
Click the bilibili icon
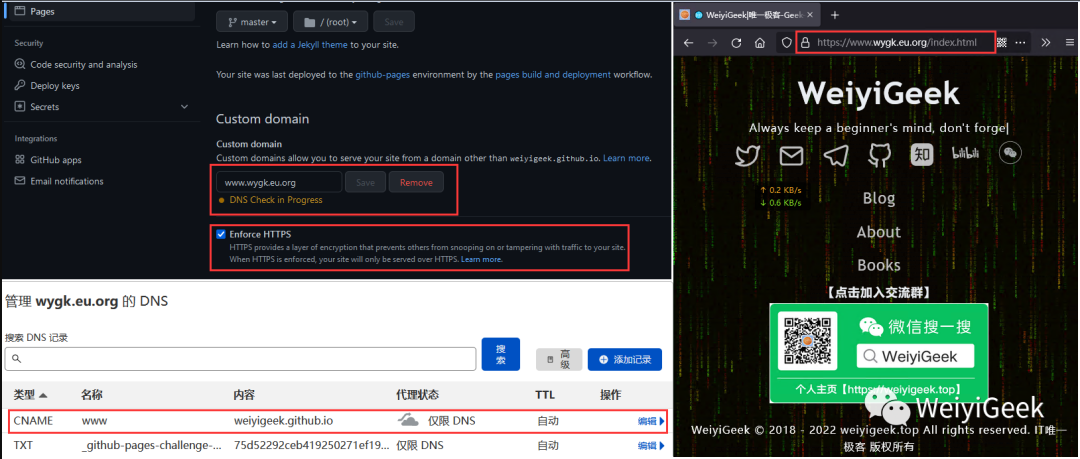pyautogui.click(x=966, y=153)
